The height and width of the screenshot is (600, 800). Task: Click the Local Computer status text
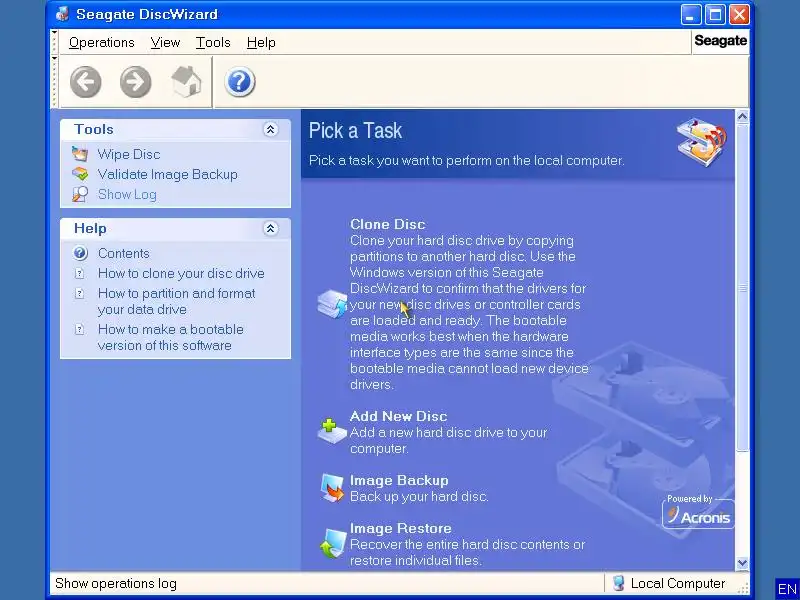pos(678,583)
